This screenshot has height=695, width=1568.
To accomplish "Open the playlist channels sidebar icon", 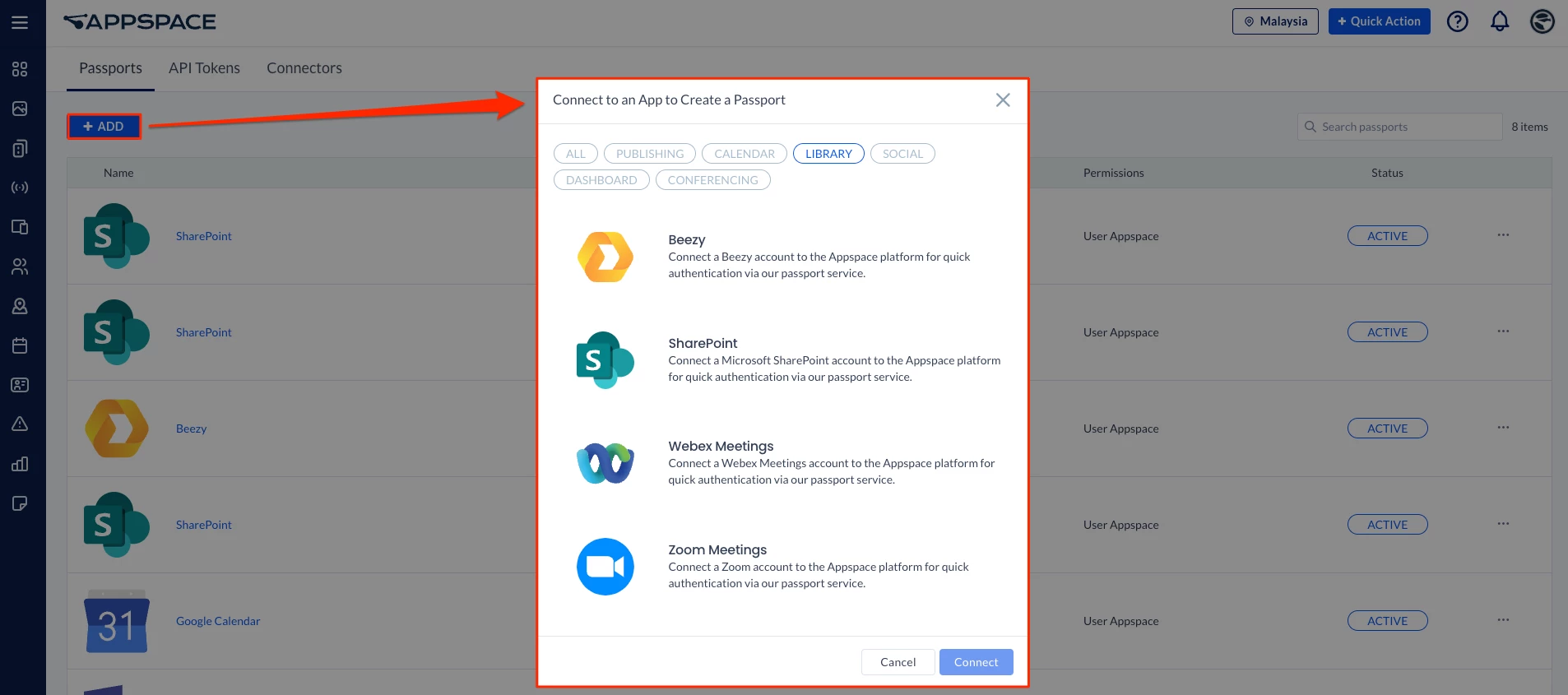I will tap(20, 148).
